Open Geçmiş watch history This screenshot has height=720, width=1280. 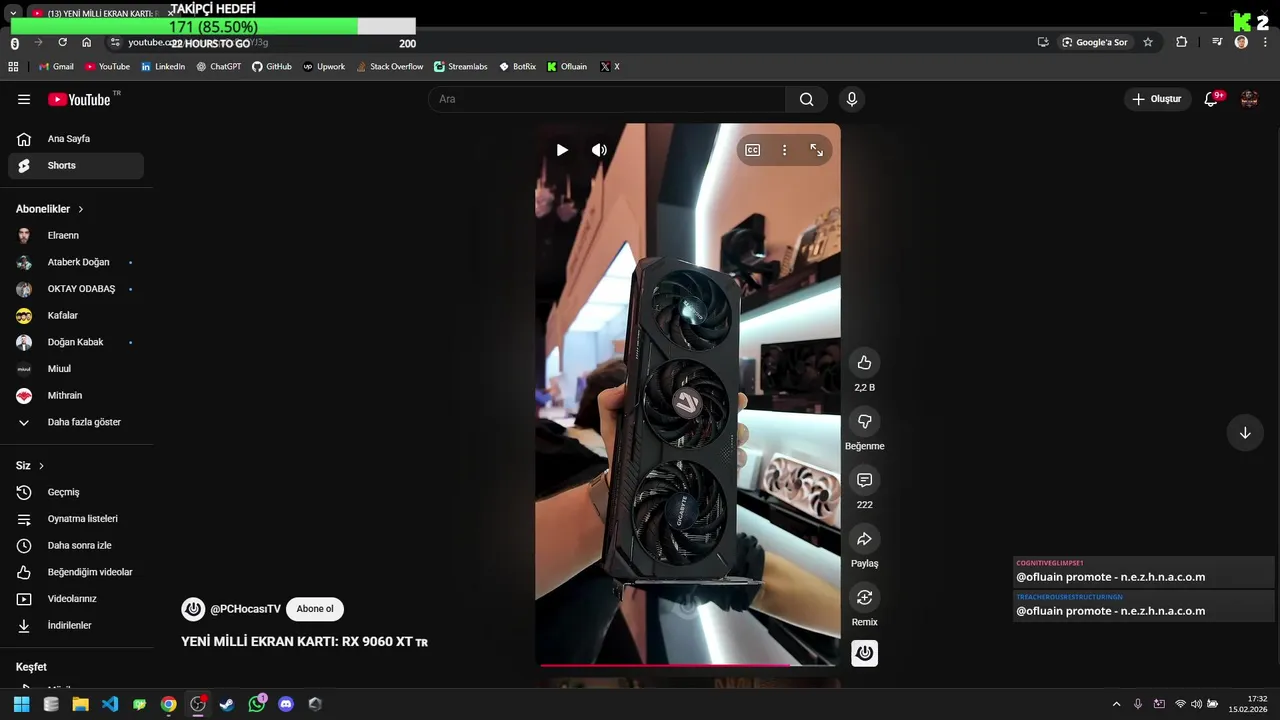[x=76, y=492]
